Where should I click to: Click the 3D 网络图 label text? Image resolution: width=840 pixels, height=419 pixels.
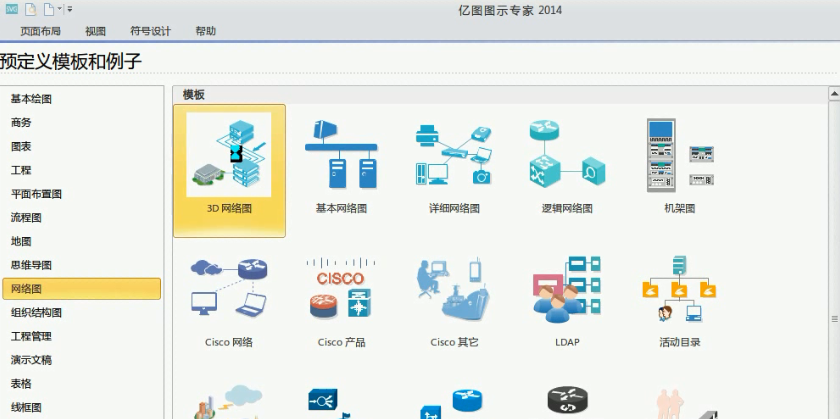point(229,208)
